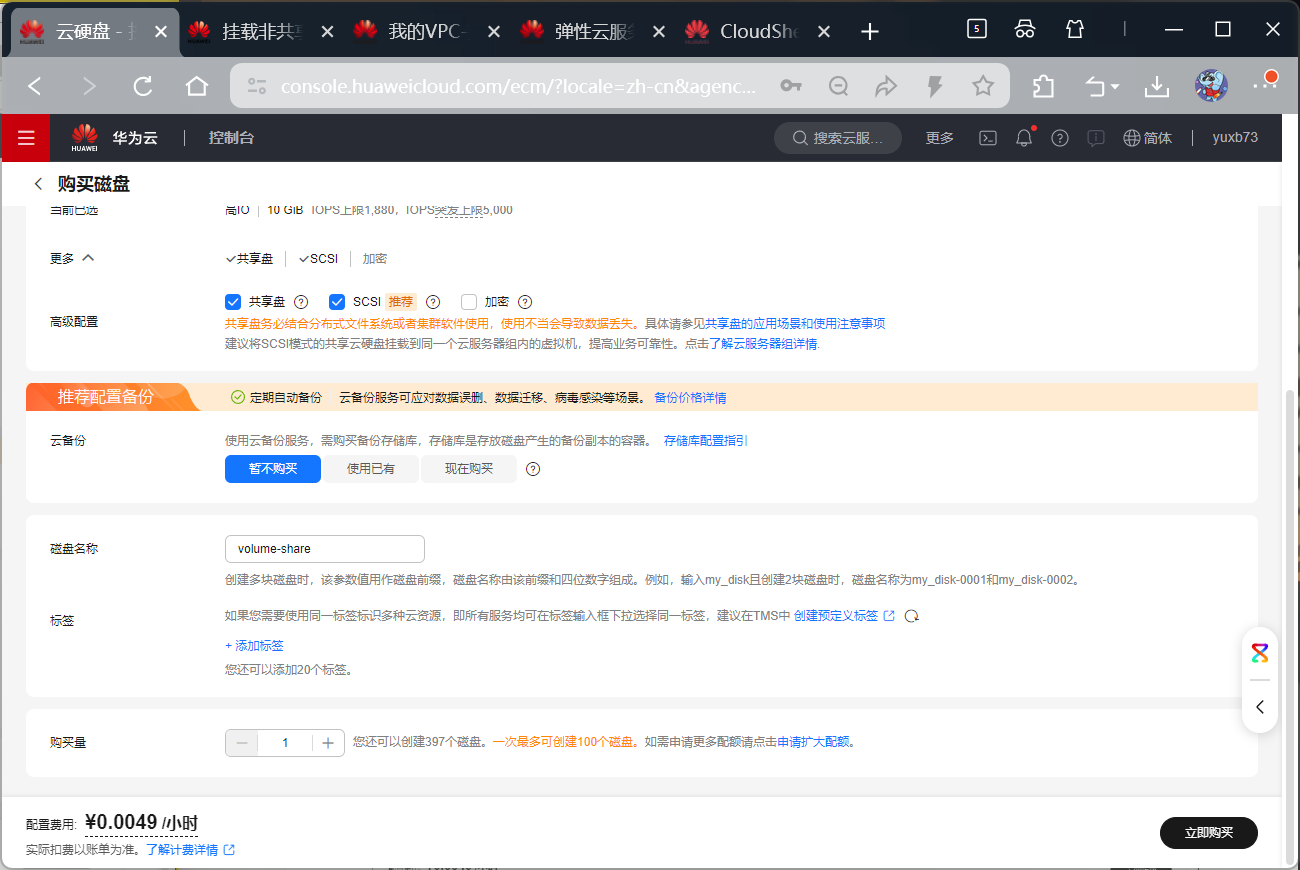Open the billing details link
The height and width of the screenshot is (870, 1300).
coord(190,850)
